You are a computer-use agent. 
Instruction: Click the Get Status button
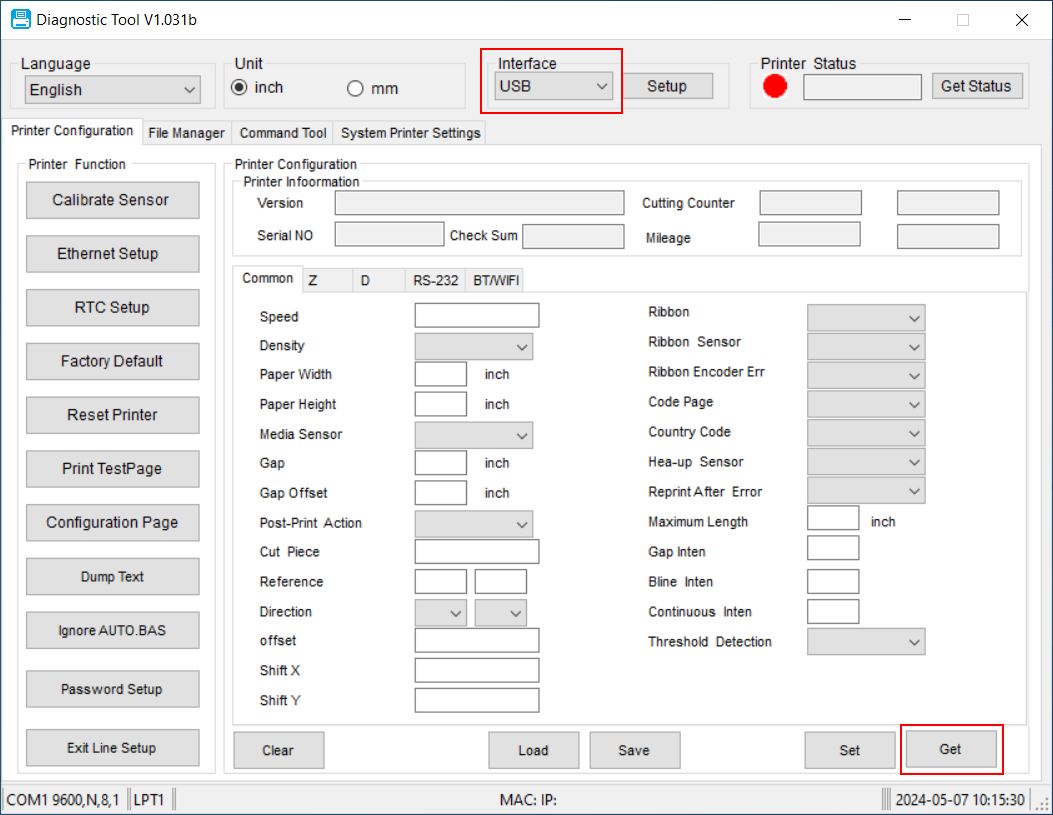(x=976, y=86)
